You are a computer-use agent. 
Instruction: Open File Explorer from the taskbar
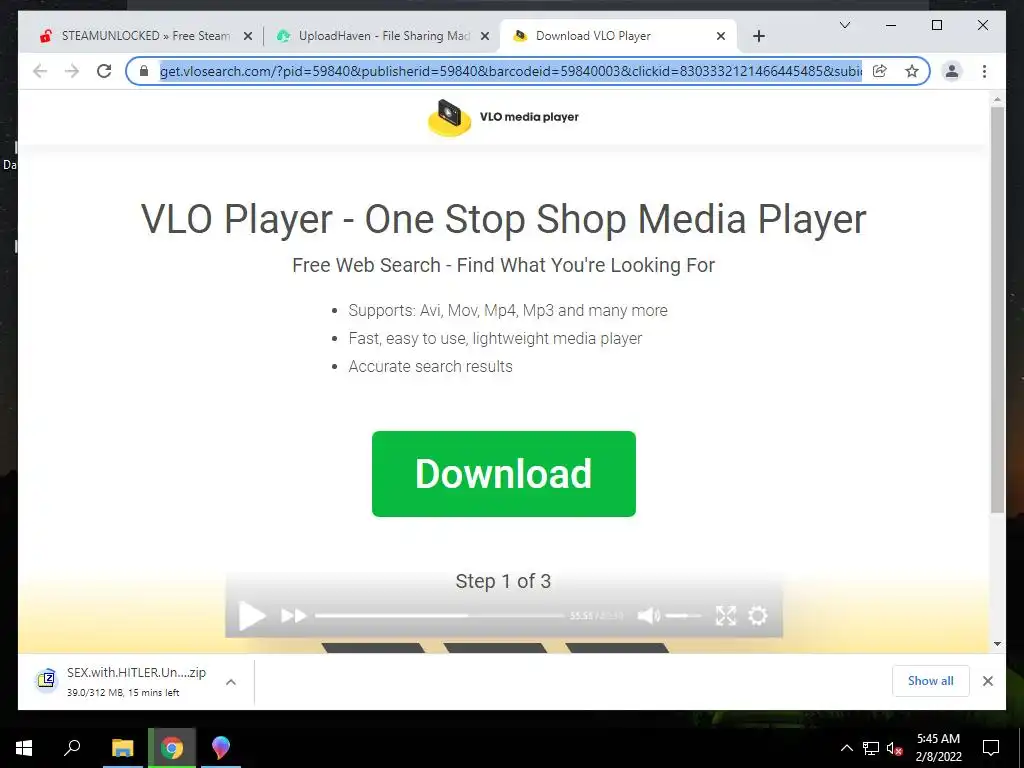122,748
